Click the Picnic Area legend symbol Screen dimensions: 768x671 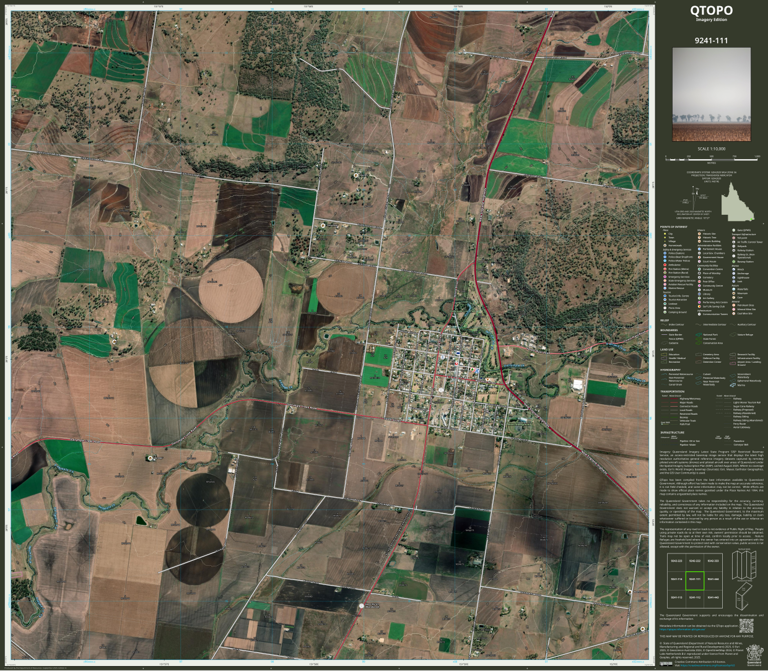click(x=665, y=308)
